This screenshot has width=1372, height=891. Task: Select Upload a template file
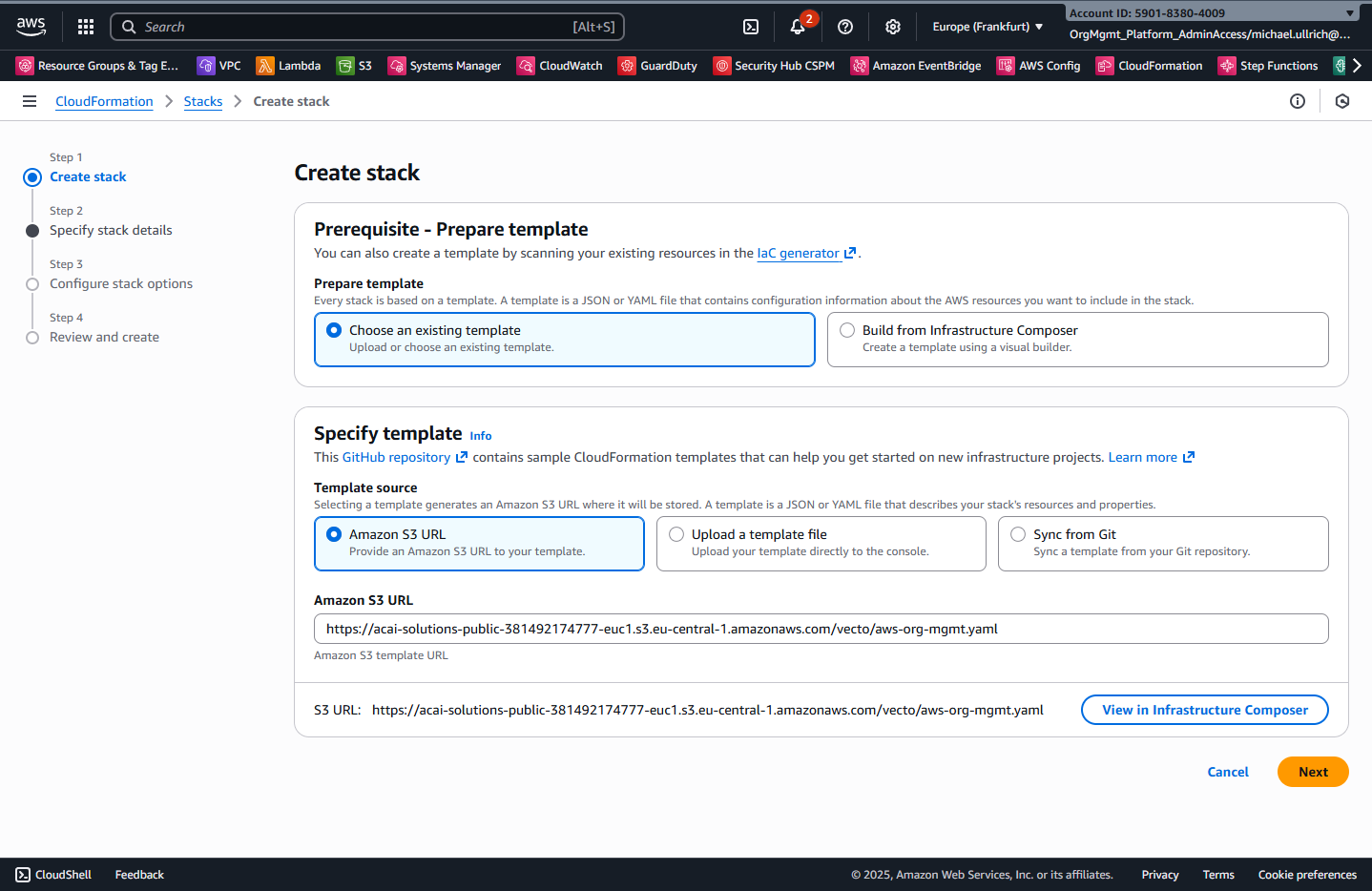676,534
